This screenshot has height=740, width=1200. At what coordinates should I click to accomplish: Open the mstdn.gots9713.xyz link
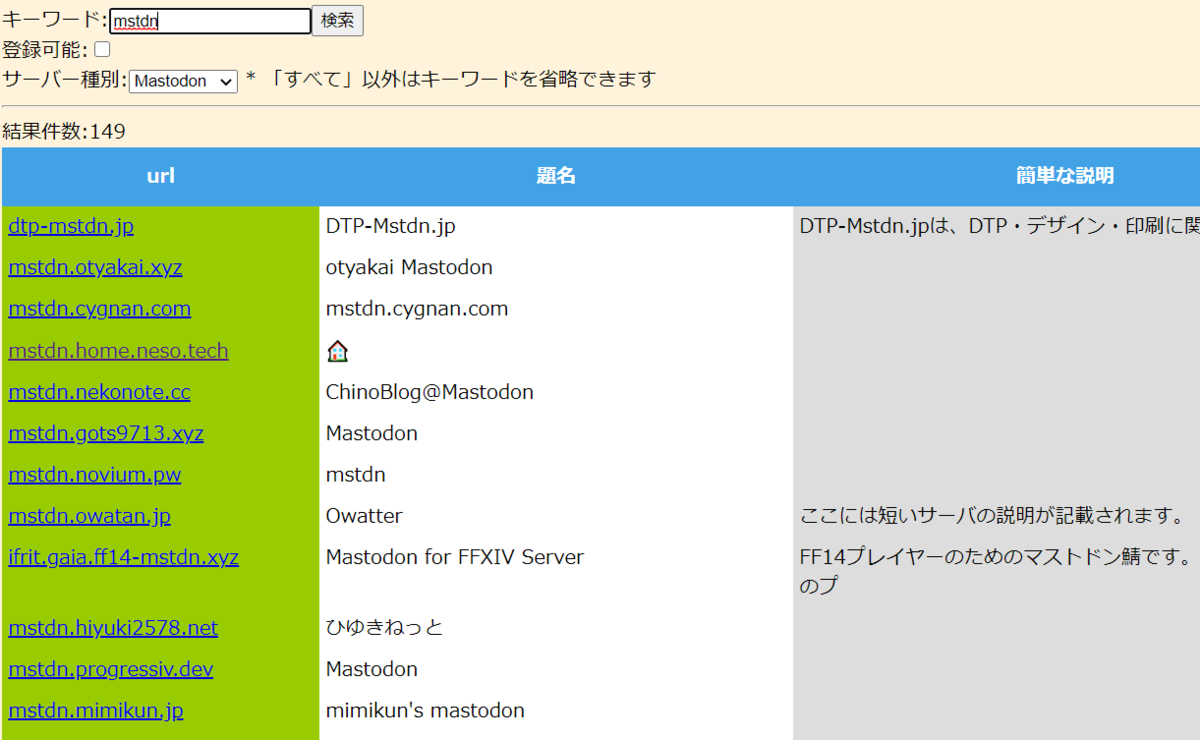coord(106,434)
